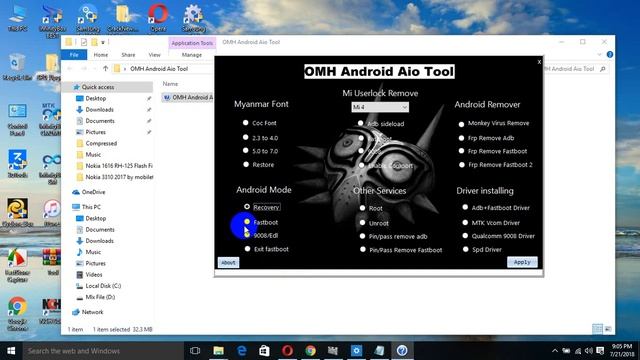The image size is (640, 360).
Task: Choose MTK Vcom Driver option
Action: click(465, 222)
